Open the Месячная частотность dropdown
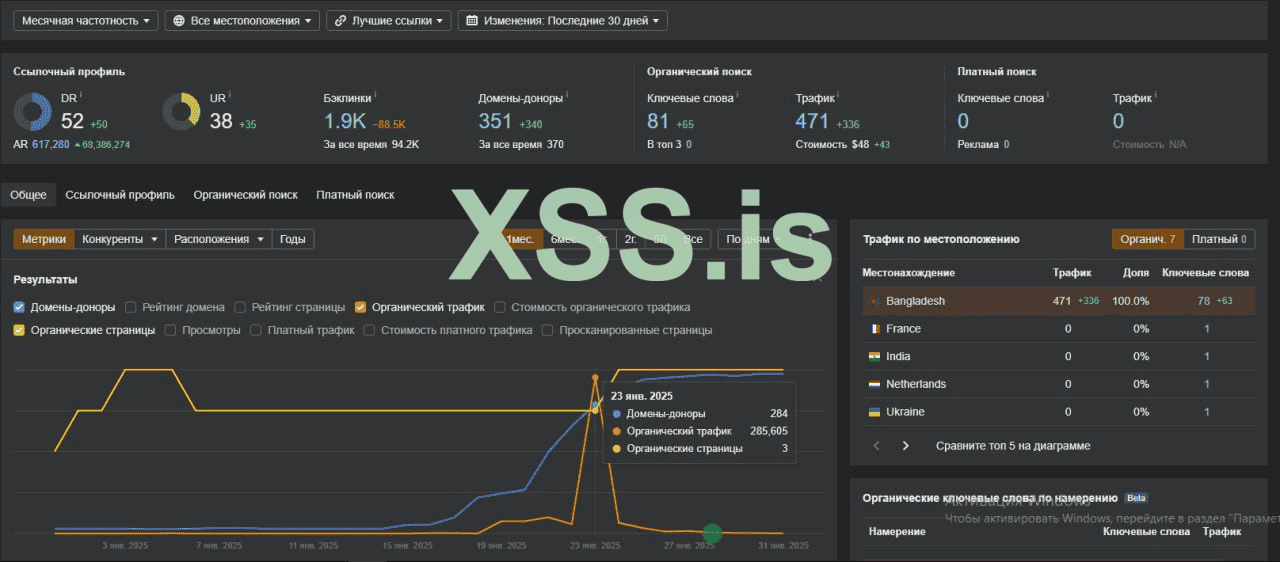1280x562 pixels. 86,20
